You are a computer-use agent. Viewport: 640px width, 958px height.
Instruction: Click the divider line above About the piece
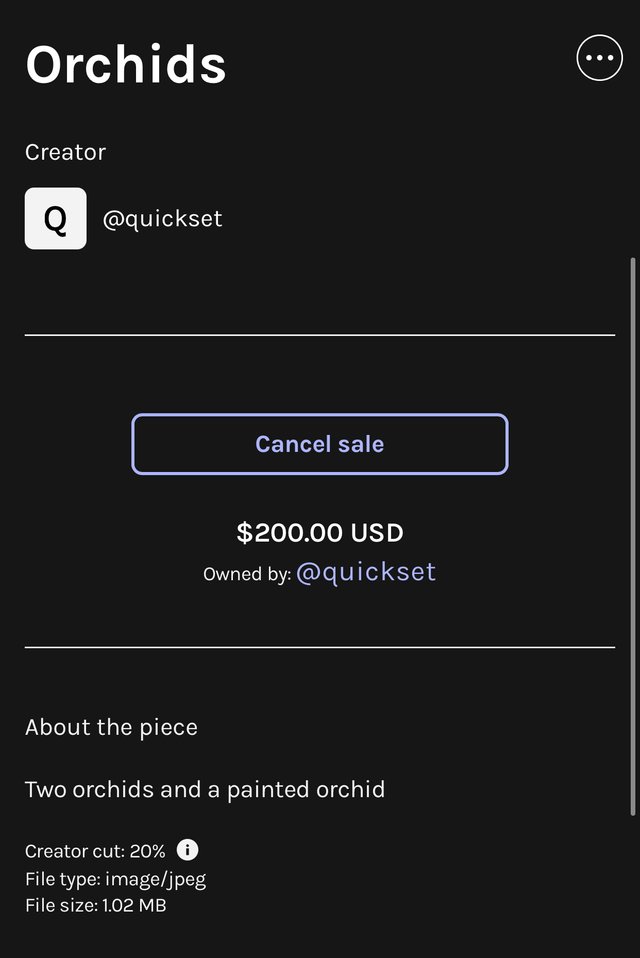click(x=320, y=647)
